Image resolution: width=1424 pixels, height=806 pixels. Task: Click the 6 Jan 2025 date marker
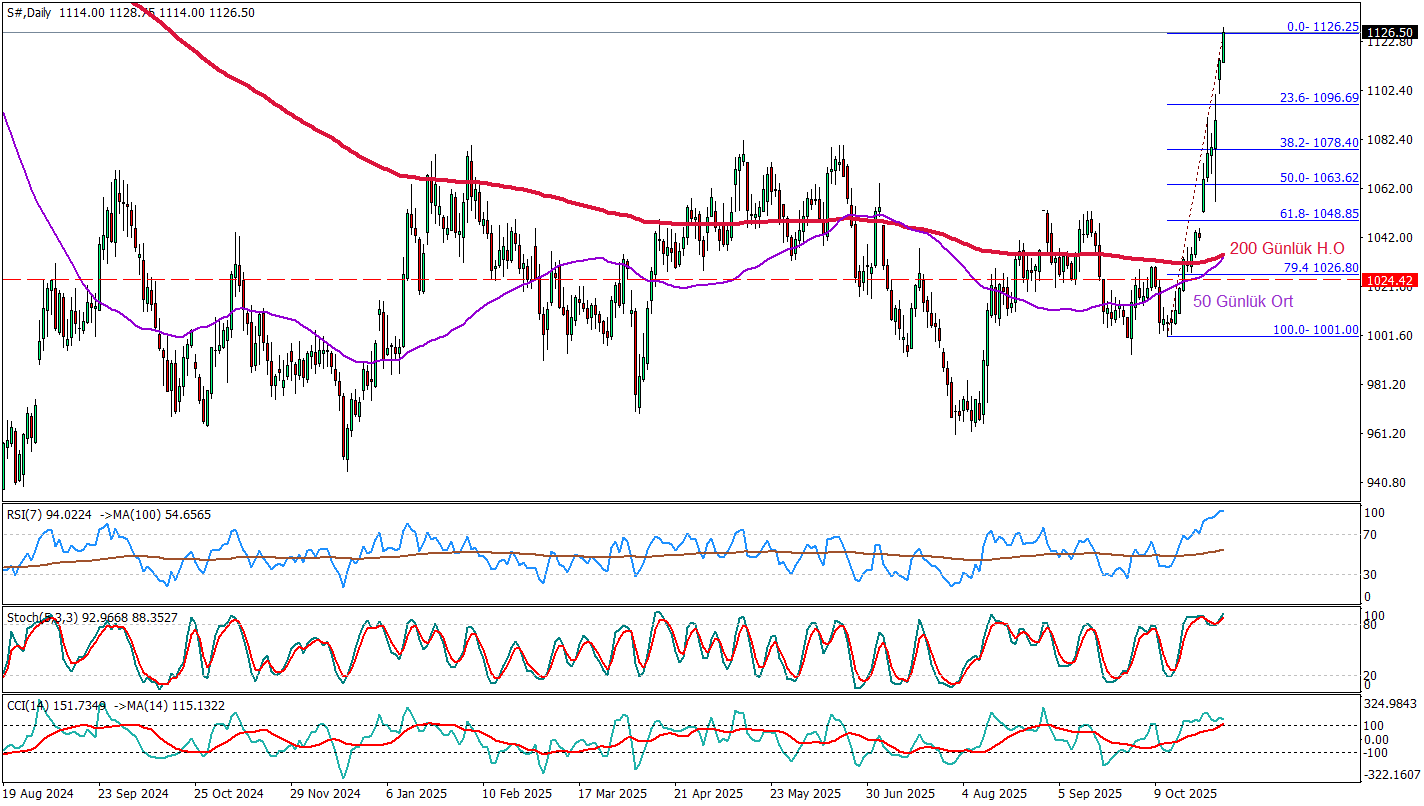tap(415, 792)
